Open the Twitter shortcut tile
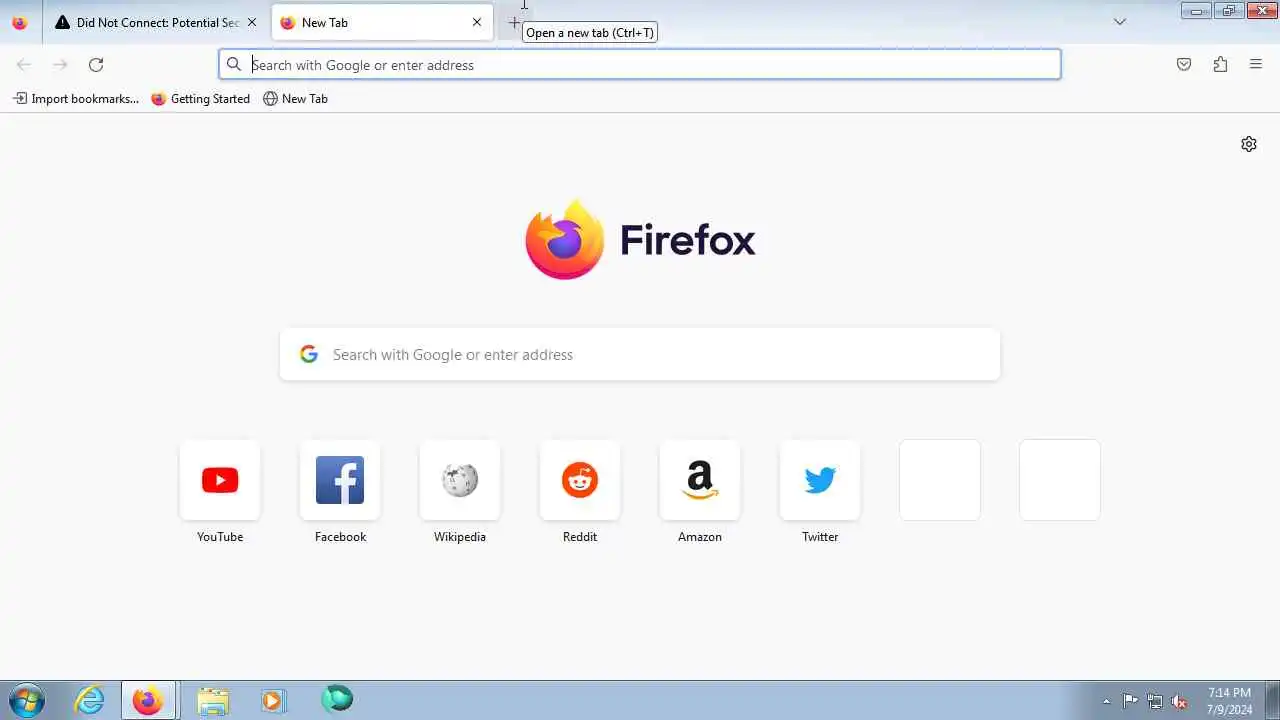1280x720 pixels. point(820,480)
